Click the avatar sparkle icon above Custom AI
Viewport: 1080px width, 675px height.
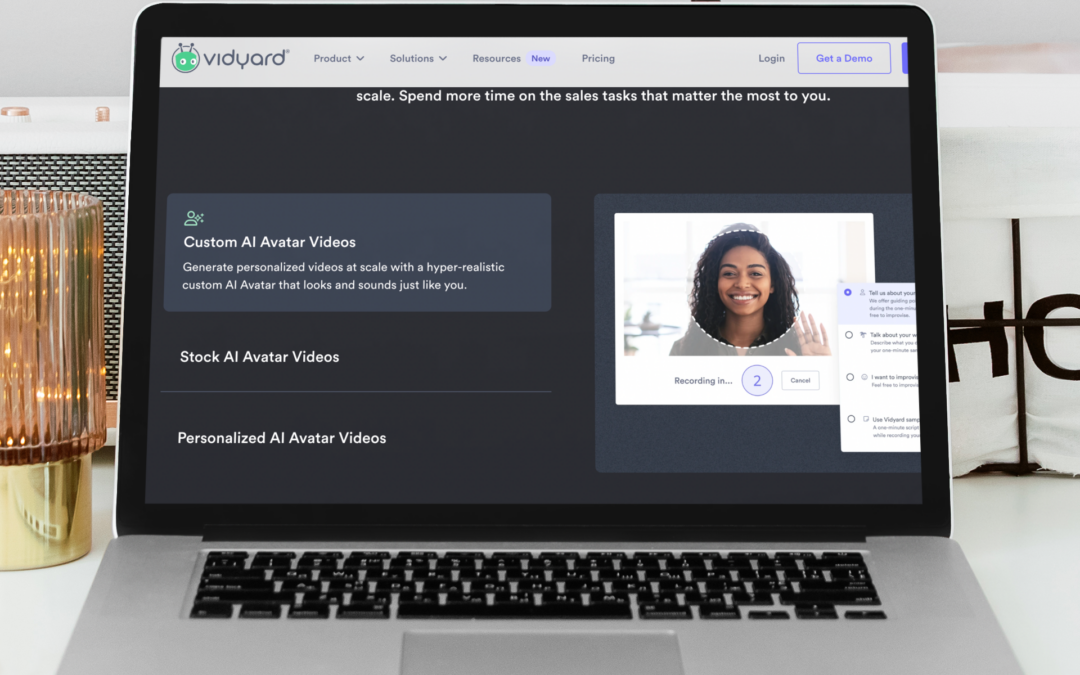[x=194, y=218]
